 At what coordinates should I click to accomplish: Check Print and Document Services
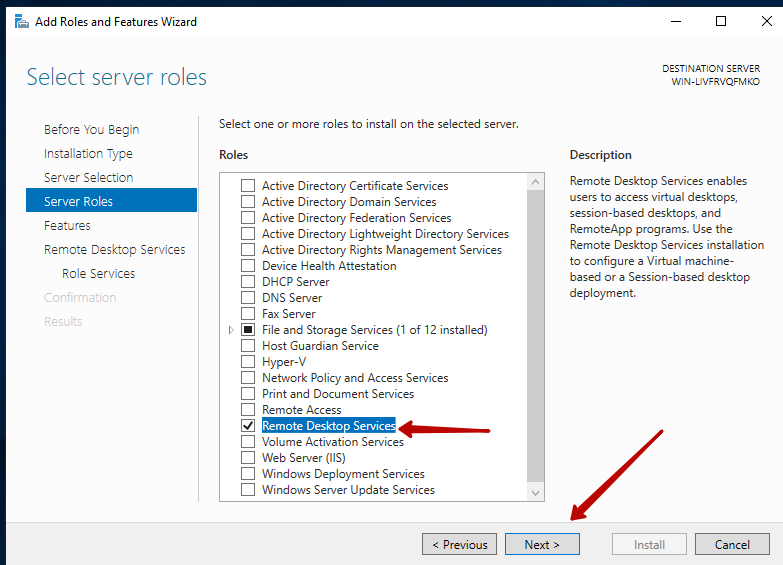tap(248, 394)
